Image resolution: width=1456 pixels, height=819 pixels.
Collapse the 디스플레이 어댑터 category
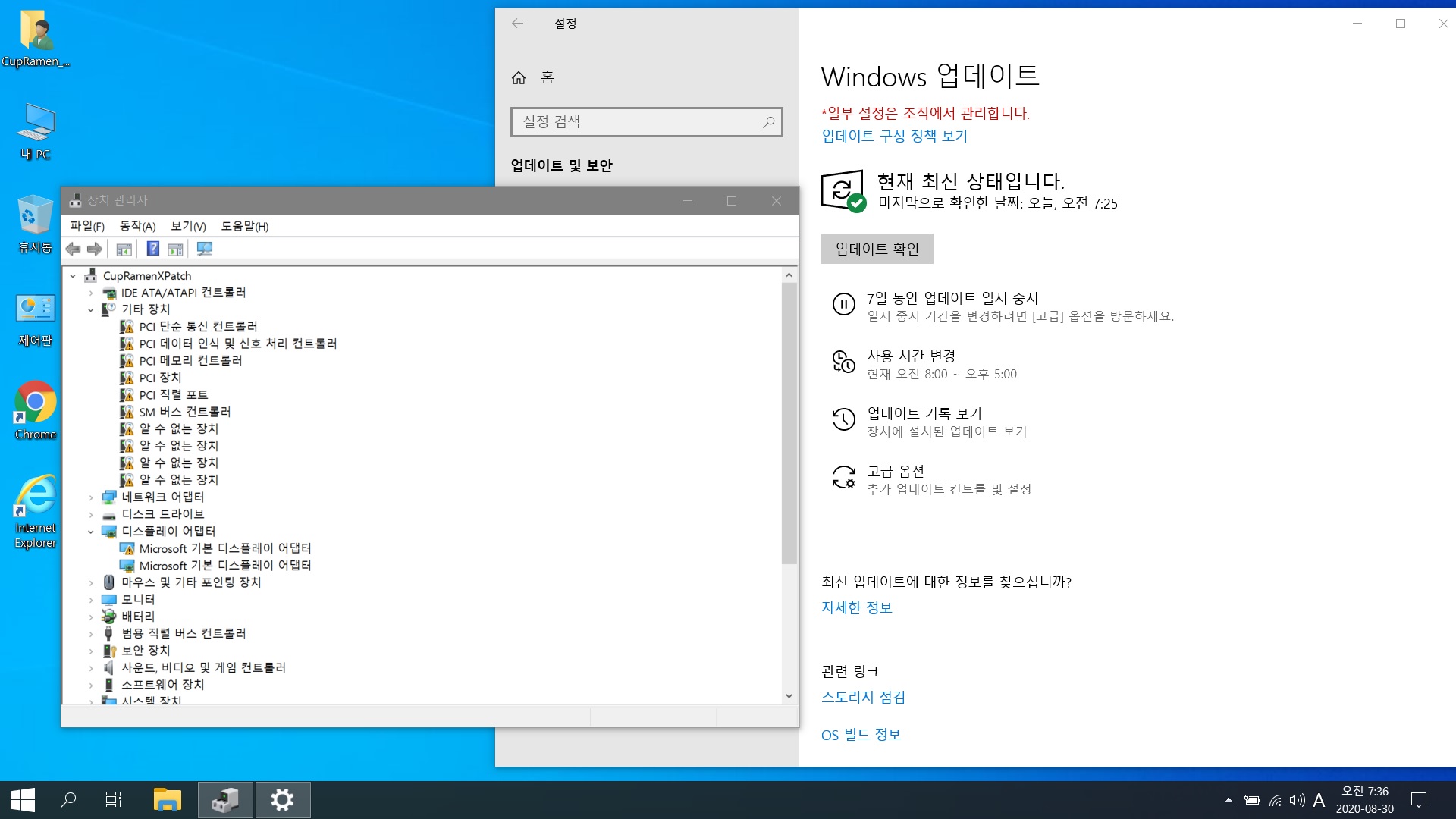pos(91,532)
